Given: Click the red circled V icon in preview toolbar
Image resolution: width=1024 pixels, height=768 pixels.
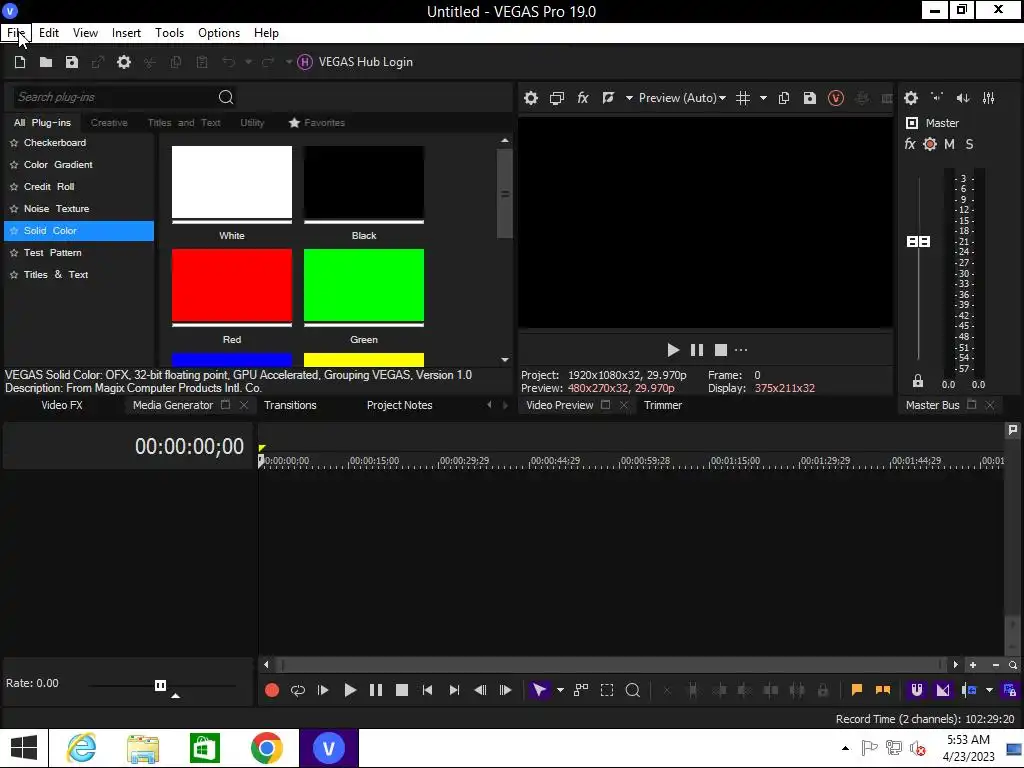Looking at the screenshot, I should pyautogui.click(x=836, y=98).
